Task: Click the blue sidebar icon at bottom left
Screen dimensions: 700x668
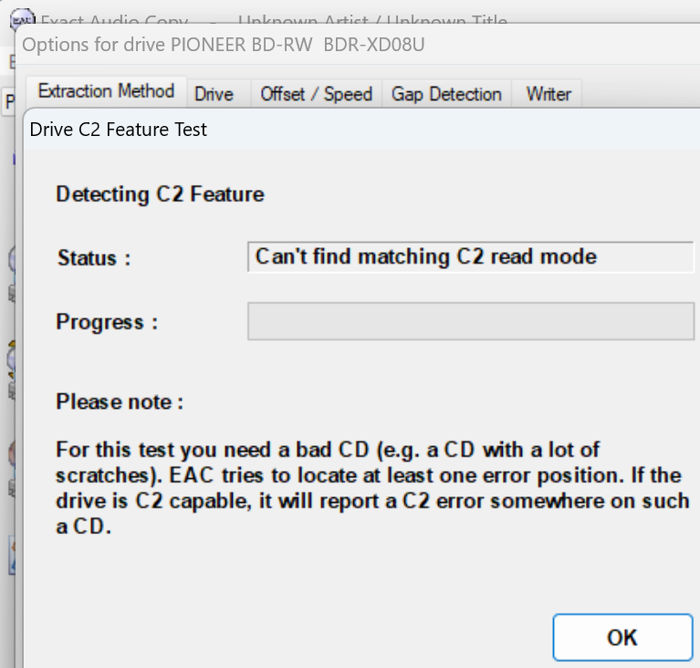Action: pos(12,556)
